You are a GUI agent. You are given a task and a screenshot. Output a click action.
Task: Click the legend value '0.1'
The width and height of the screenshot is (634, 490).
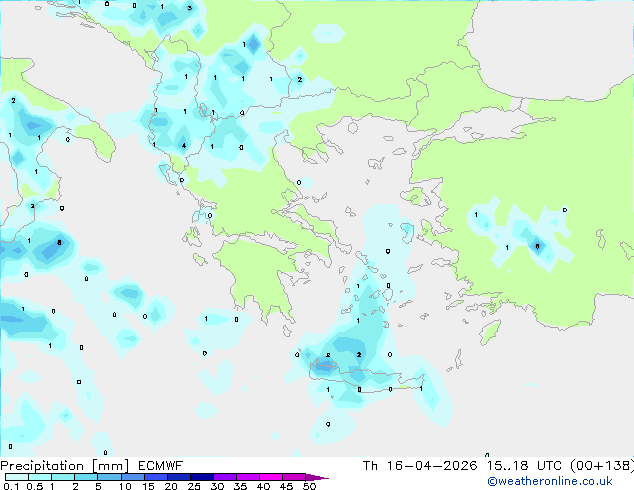[x=11, y=486]
